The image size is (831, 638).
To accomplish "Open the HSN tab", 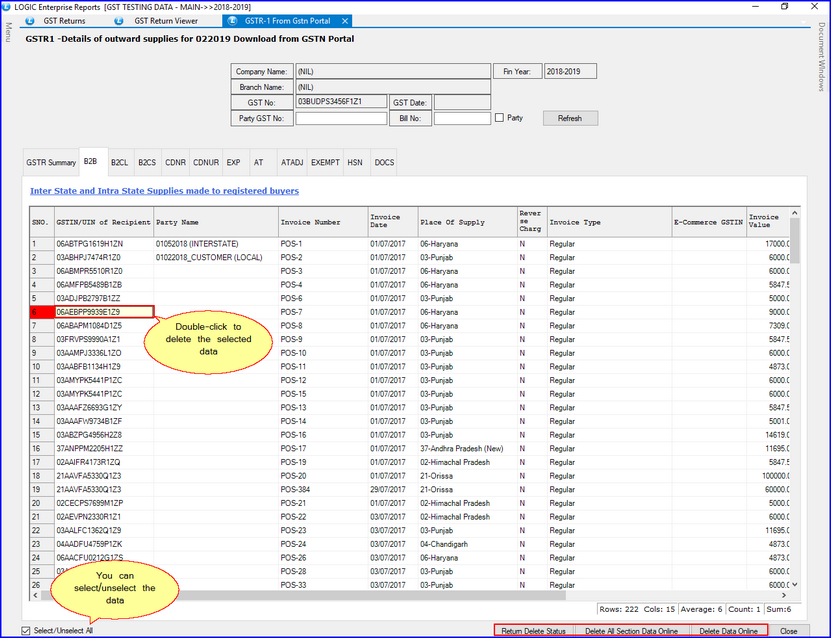I will click(355, 162).
